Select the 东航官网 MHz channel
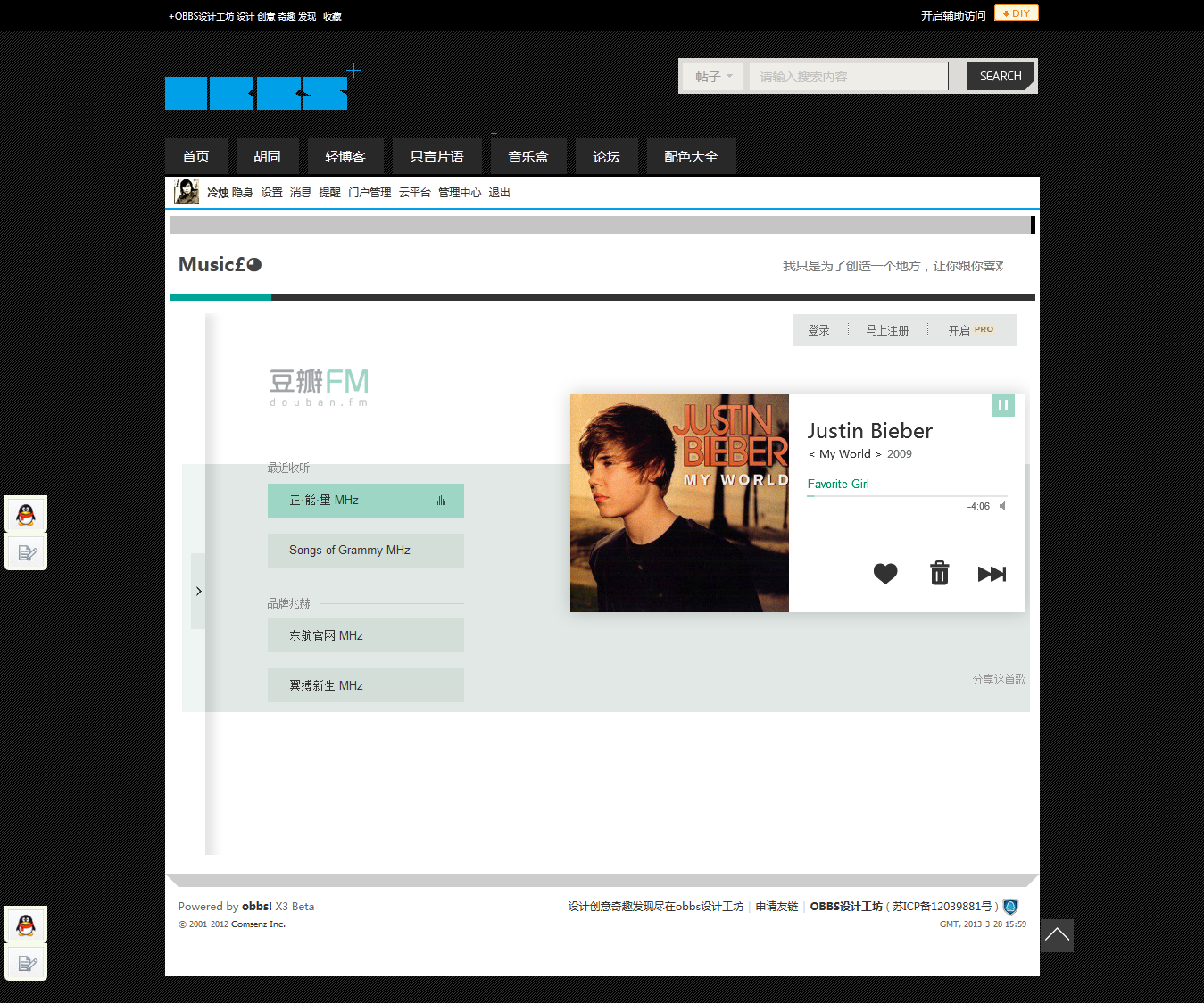Viewport: 1204px width, 1003px height. 366,635
